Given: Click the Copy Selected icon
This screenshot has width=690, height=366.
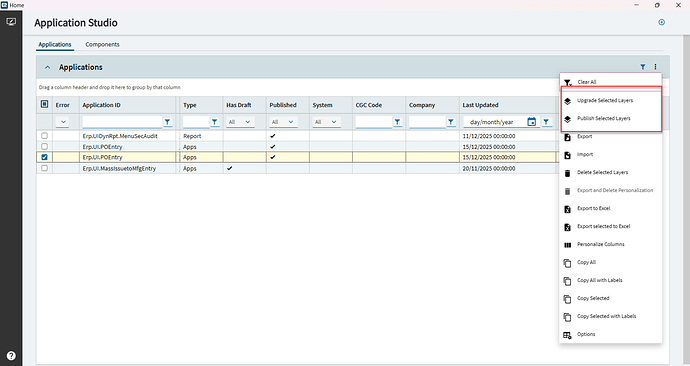Looking at the screenshot, I should pos(568,299).
